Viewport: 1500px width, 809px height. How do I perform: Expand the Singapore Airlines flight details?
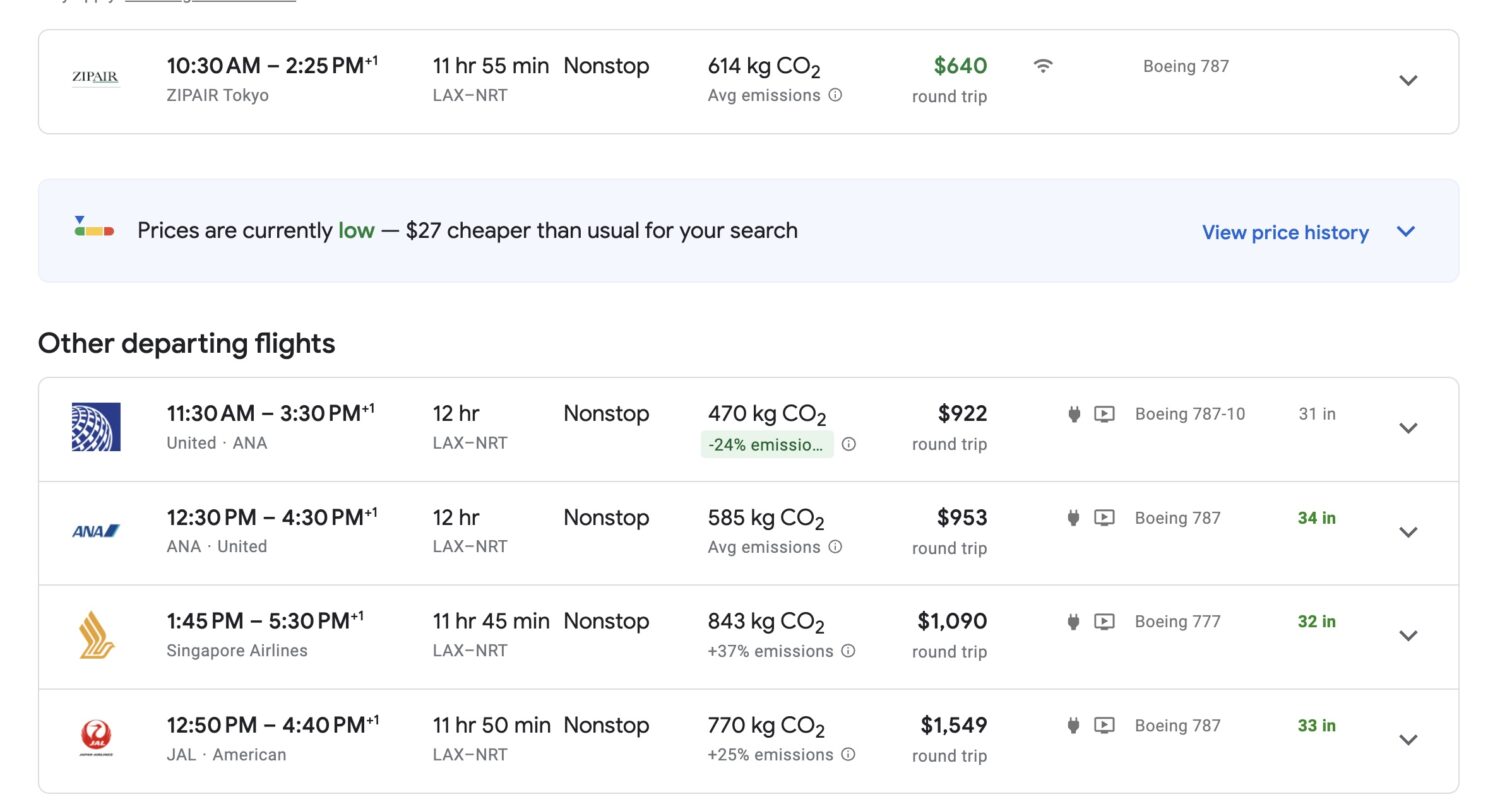[1408, 635]
